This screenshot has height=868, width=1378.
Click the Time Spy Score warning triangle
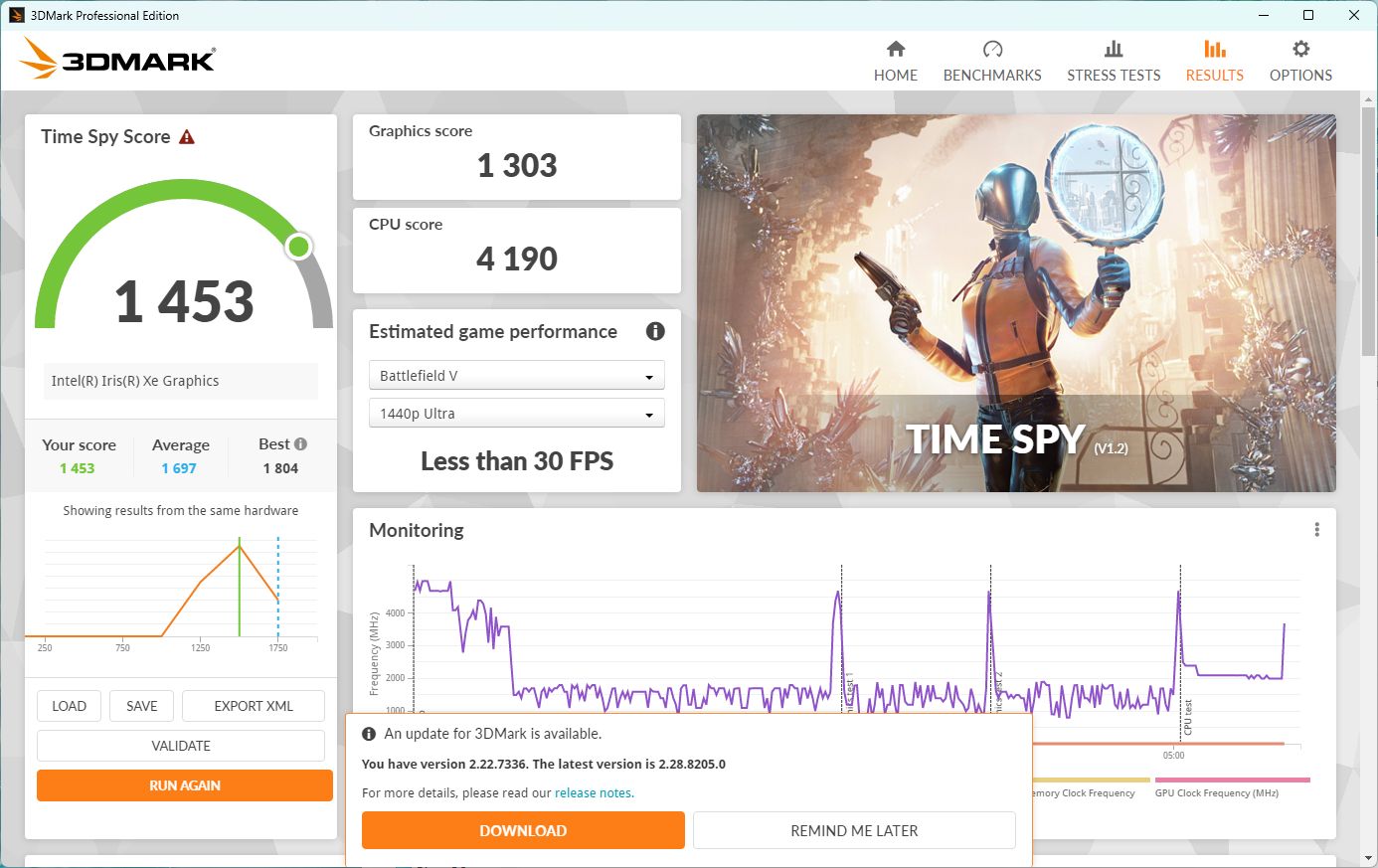[x=187, y=137]
